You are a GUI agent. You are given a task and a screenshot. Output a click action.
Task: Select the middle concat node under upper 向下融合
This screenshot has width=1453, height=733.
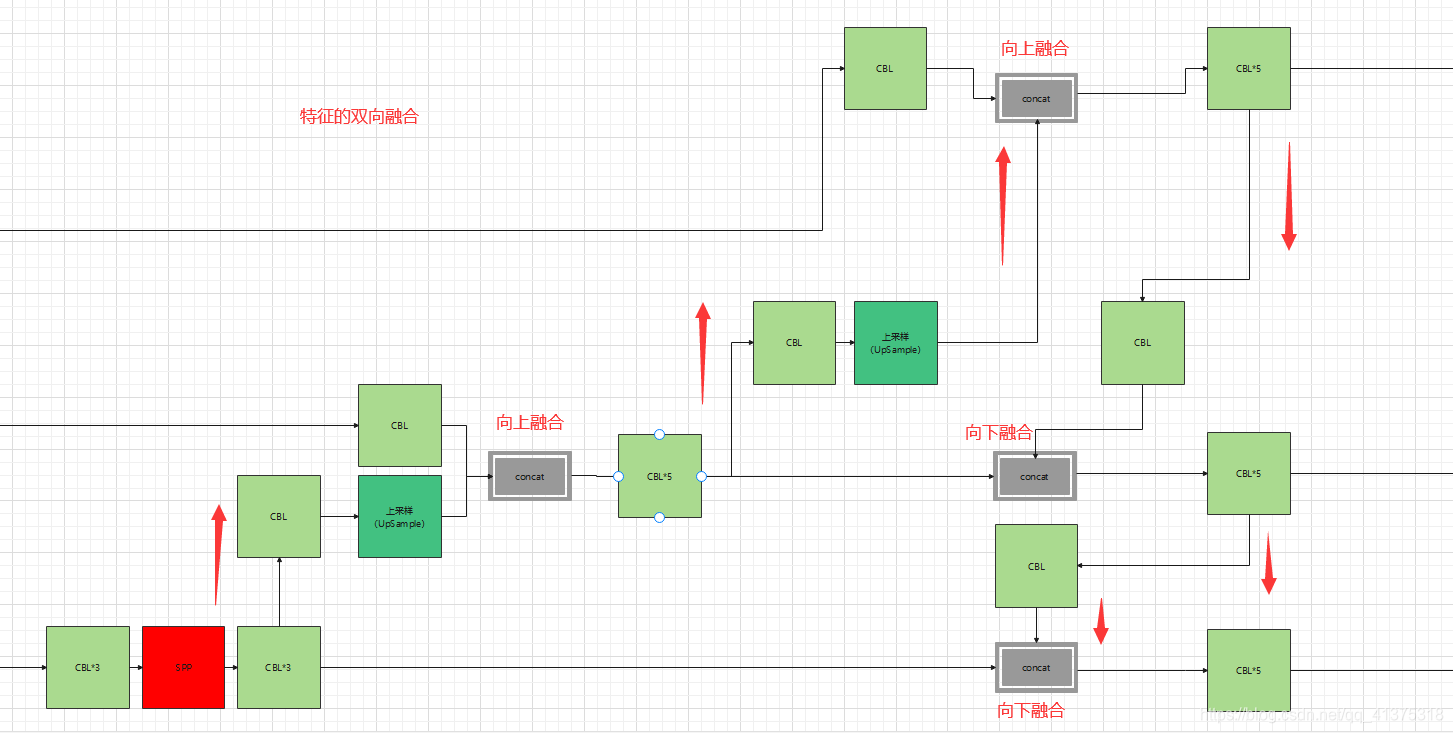(x=1034, y=476)
